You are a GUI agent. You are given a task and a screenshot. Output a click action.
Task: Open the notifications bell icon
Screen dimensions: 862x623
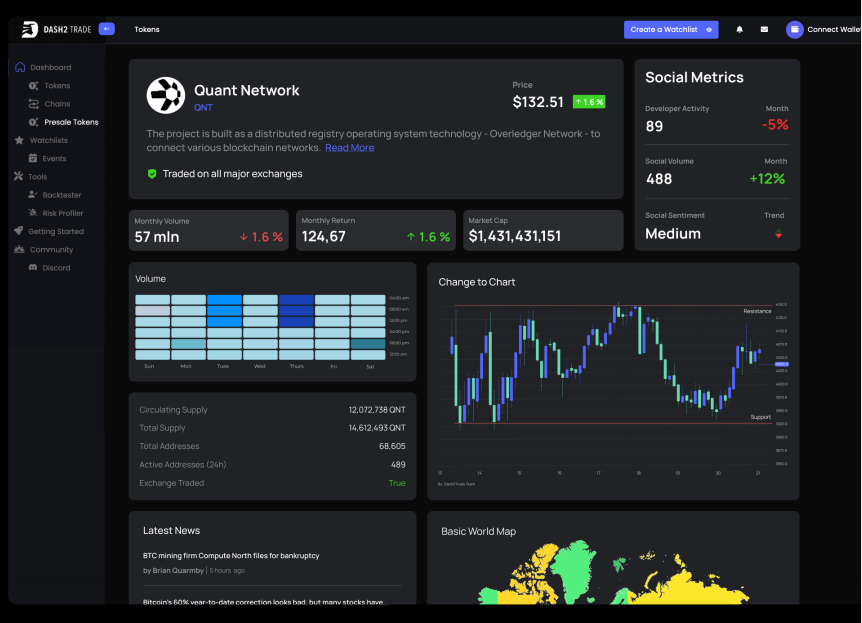[x=739, y=30]
